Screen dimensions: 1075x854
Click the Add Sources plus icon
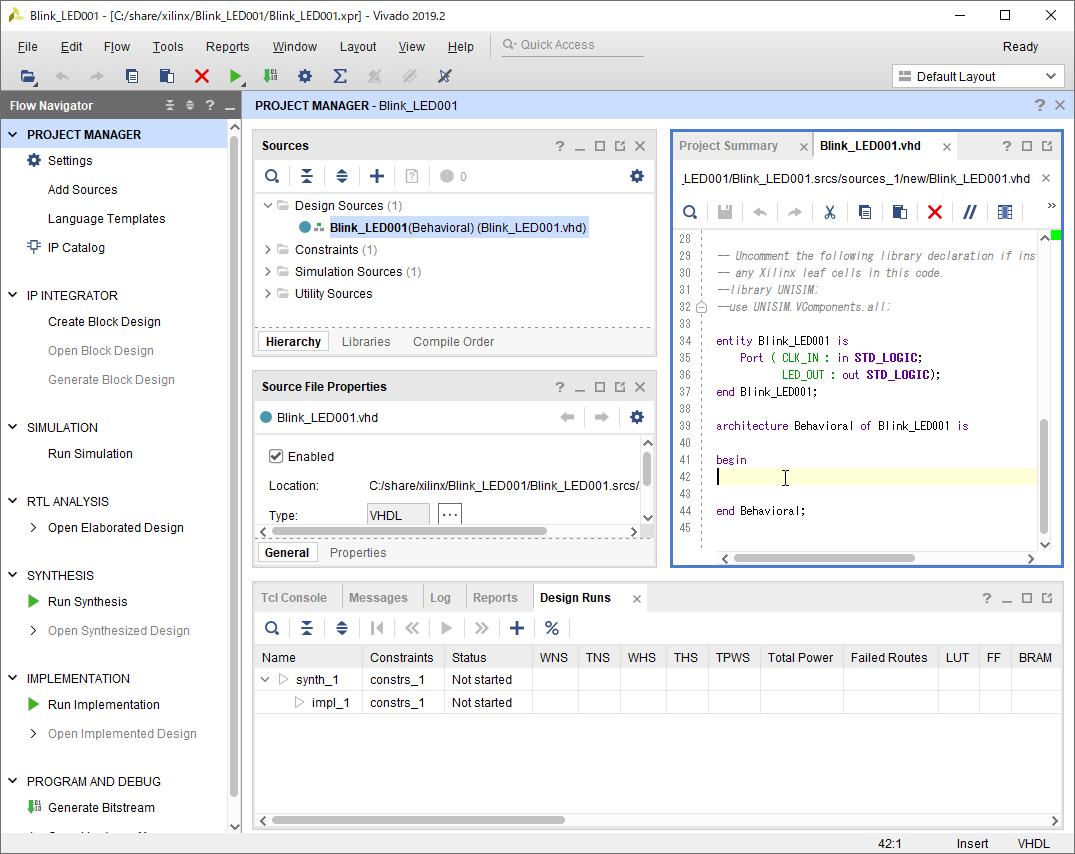[376, 176]
